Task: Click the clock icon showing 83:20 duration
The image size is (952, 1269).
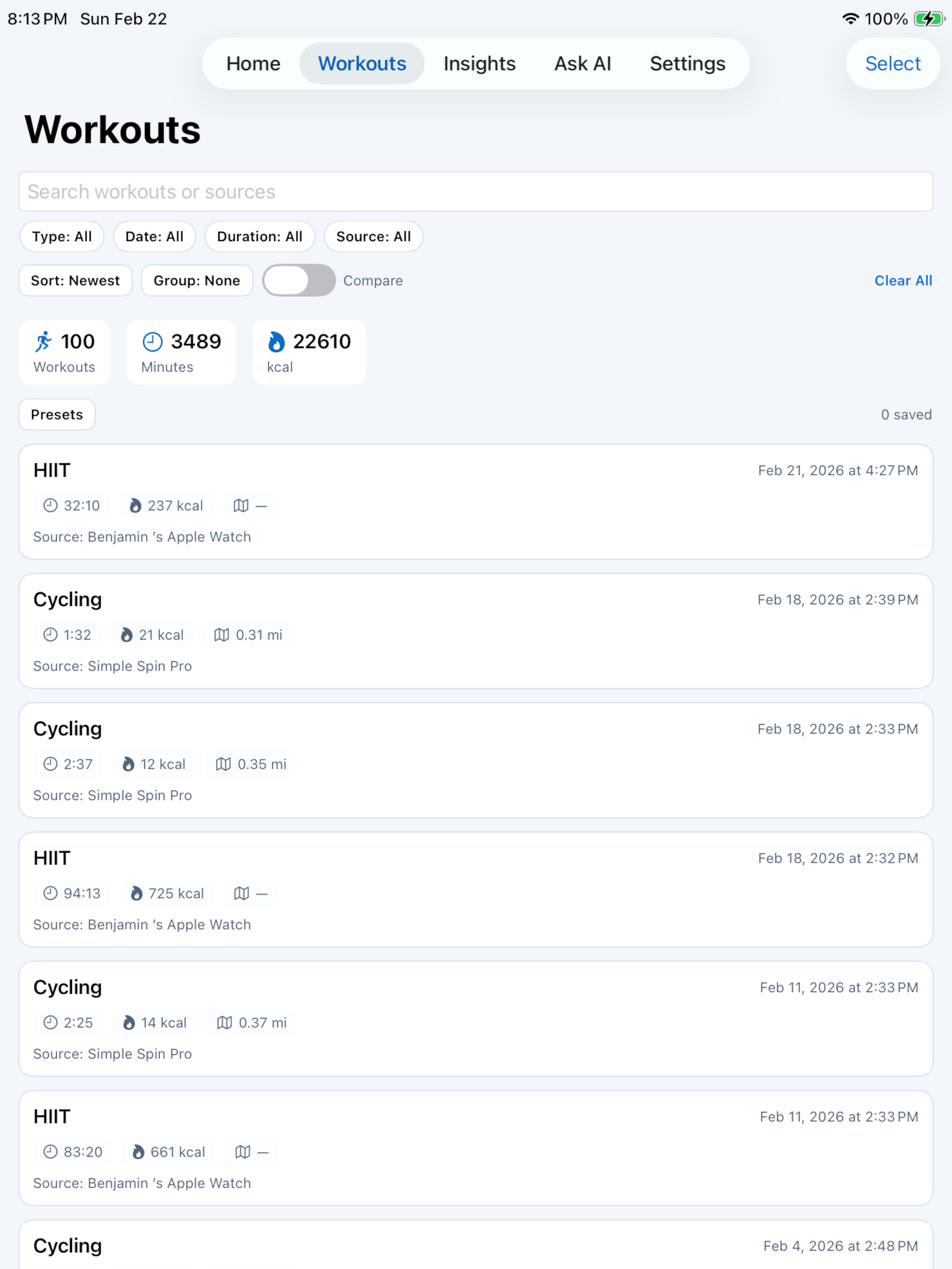Action: coord(51,1152)
